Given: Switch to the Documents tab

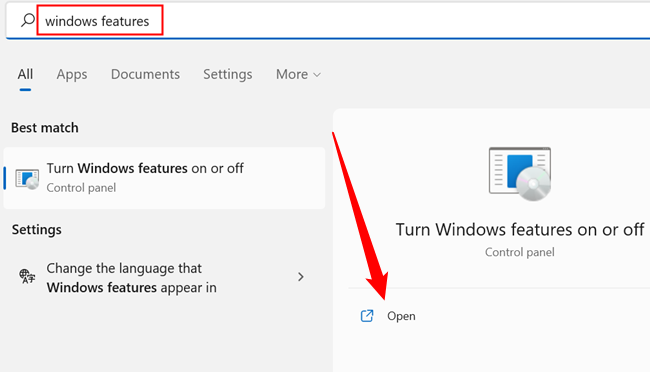Looking at the screenshot, I should (x=145, y=74).
